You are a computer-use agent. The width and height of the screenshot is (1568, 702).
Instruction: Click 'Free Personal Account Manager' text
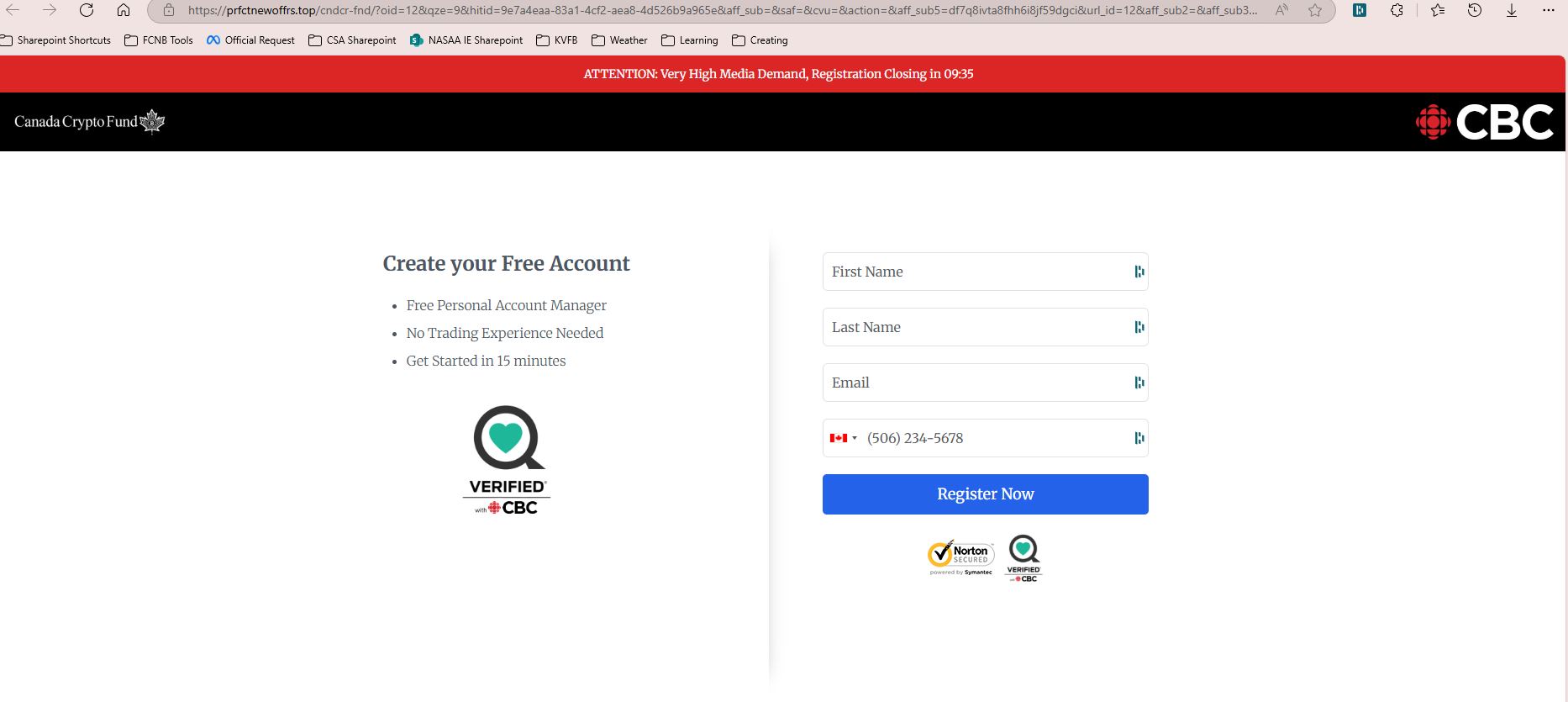506,305
